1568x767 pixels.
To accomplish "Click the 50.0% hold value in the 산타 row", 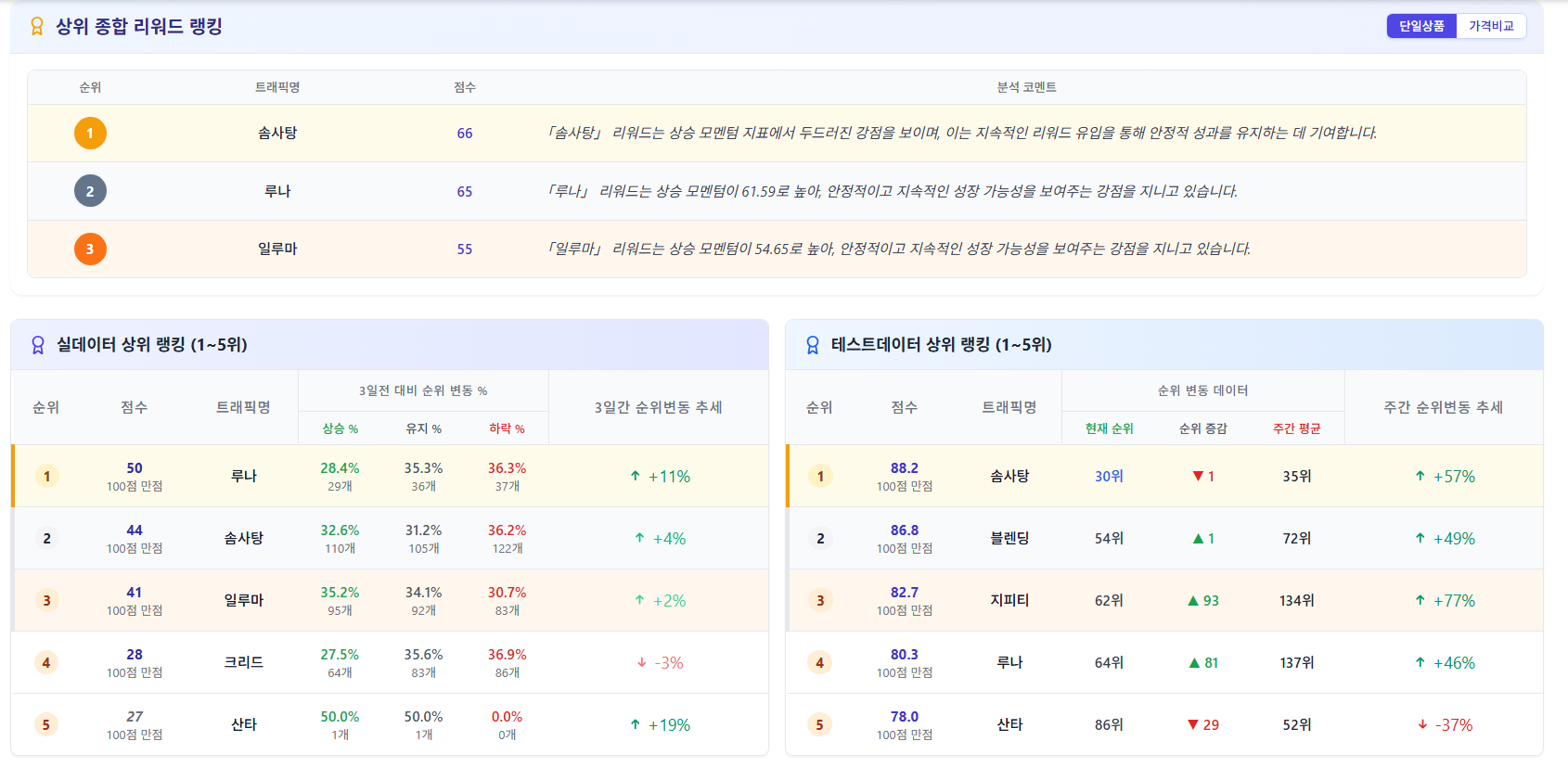I will coord(424,717).
